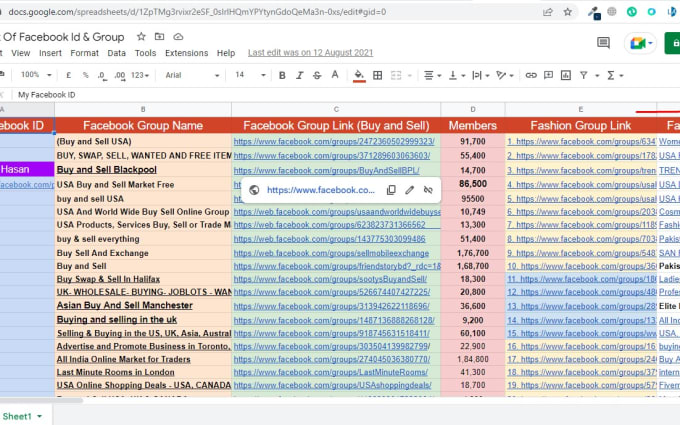Open vertical align dropdown
Image resolution: width=680 pixels, height=425 pixels.
pos(457,75)
